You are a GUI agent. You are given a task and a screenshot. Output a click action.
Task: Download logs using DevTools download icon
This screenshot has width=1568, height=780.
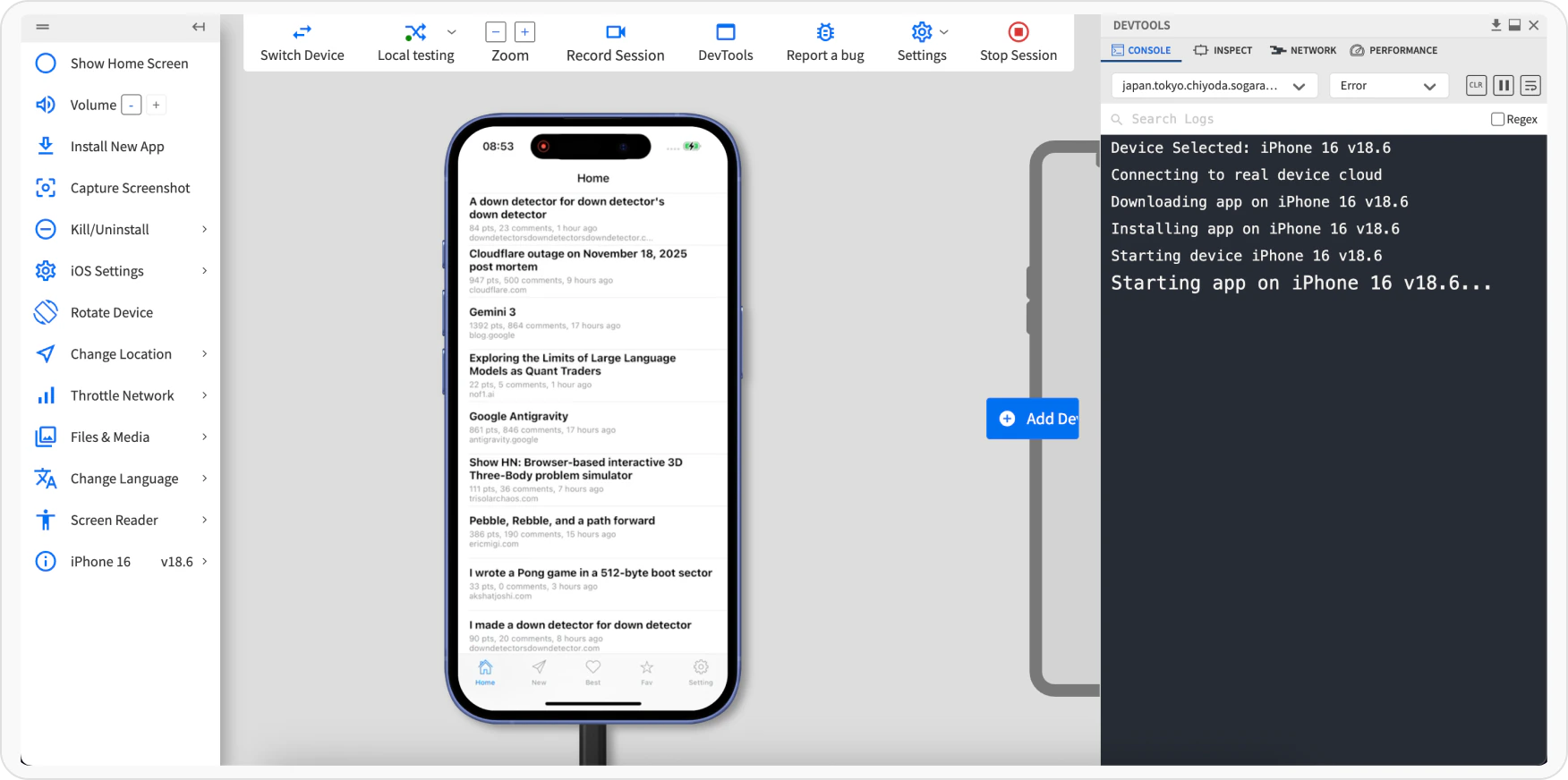pyautogui.click(x=1496, y=25)
